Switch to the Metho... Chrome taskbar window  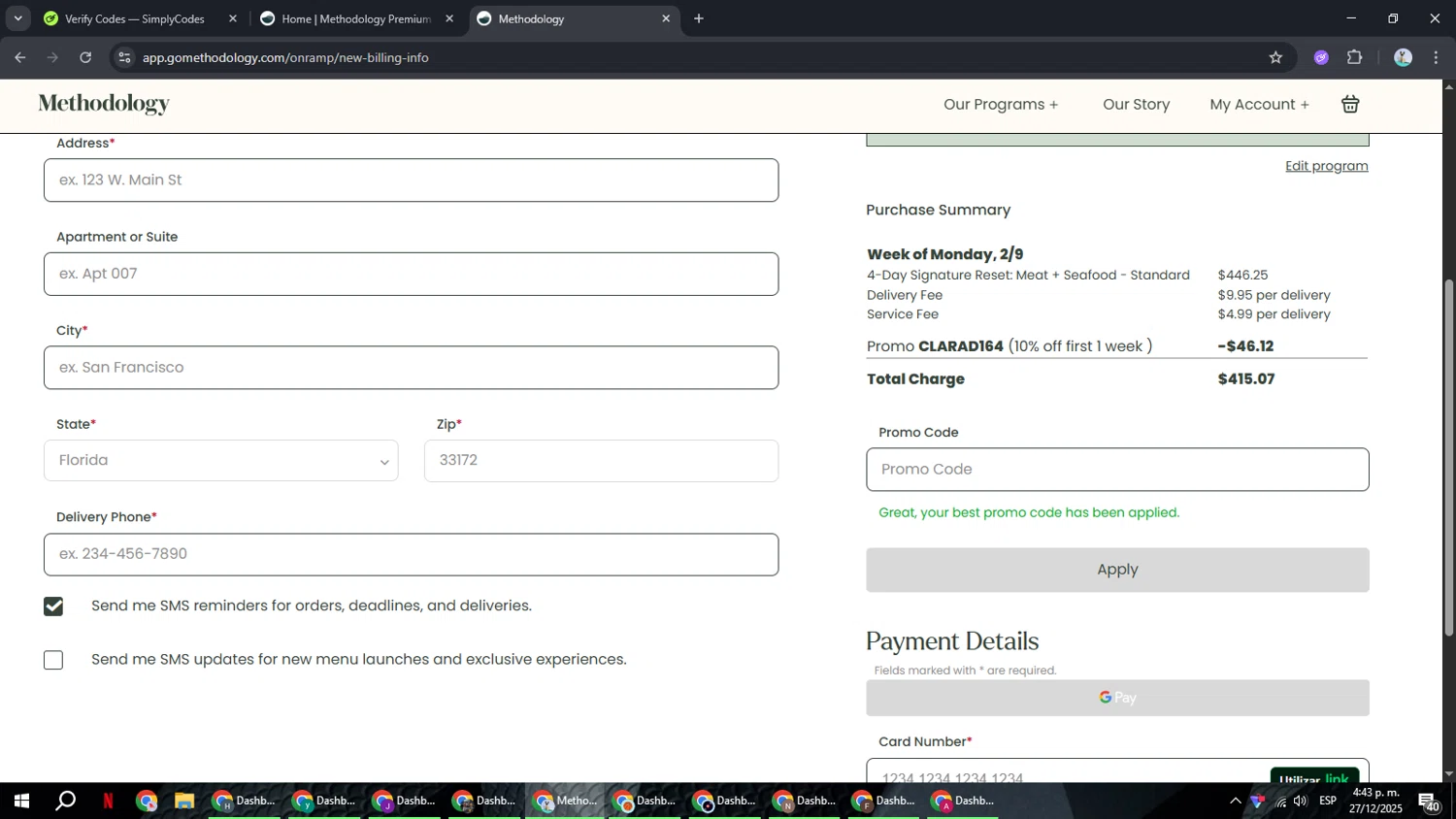pos(567,801)
